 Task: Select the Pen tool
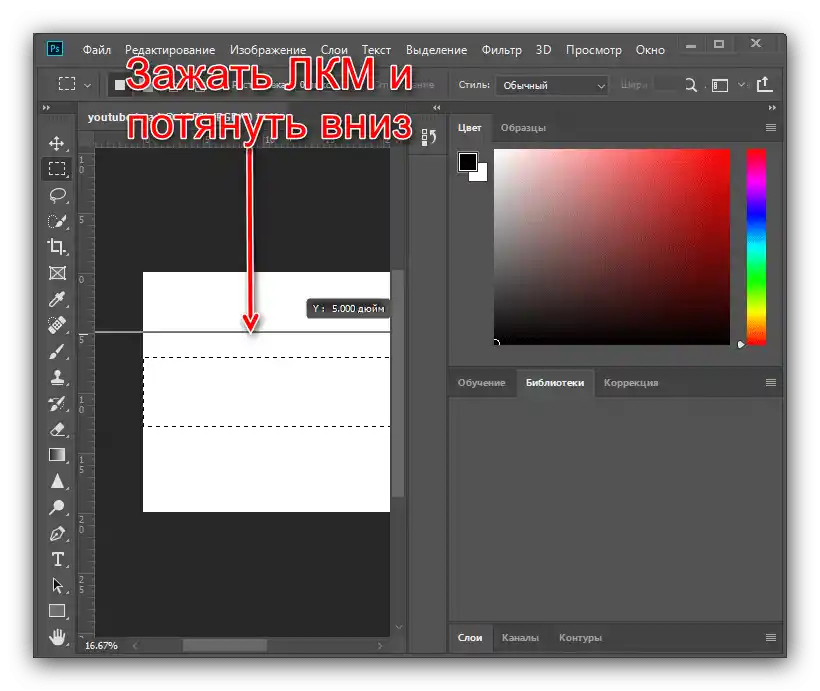click(57, 534)
